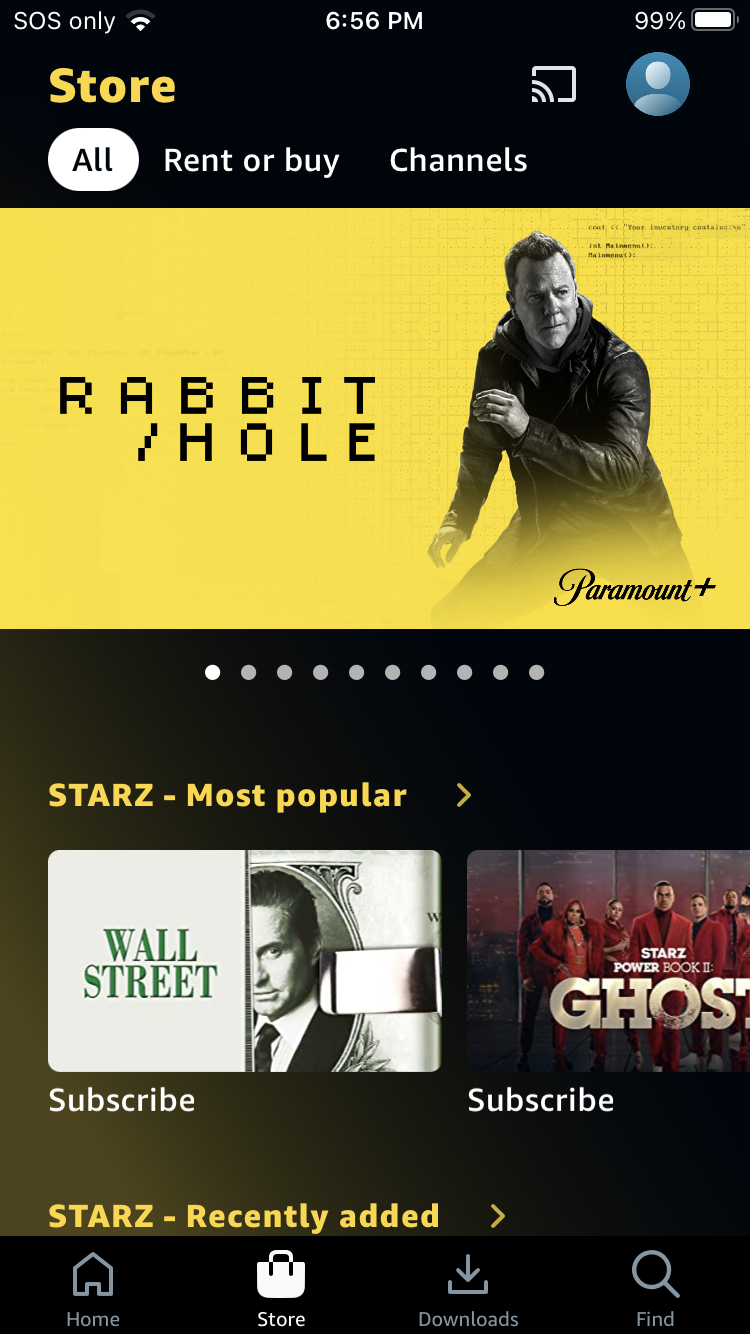Tap the Wi-Fi status icon
This screenshot has width=750, height=1334.
[x=142, y=21]
